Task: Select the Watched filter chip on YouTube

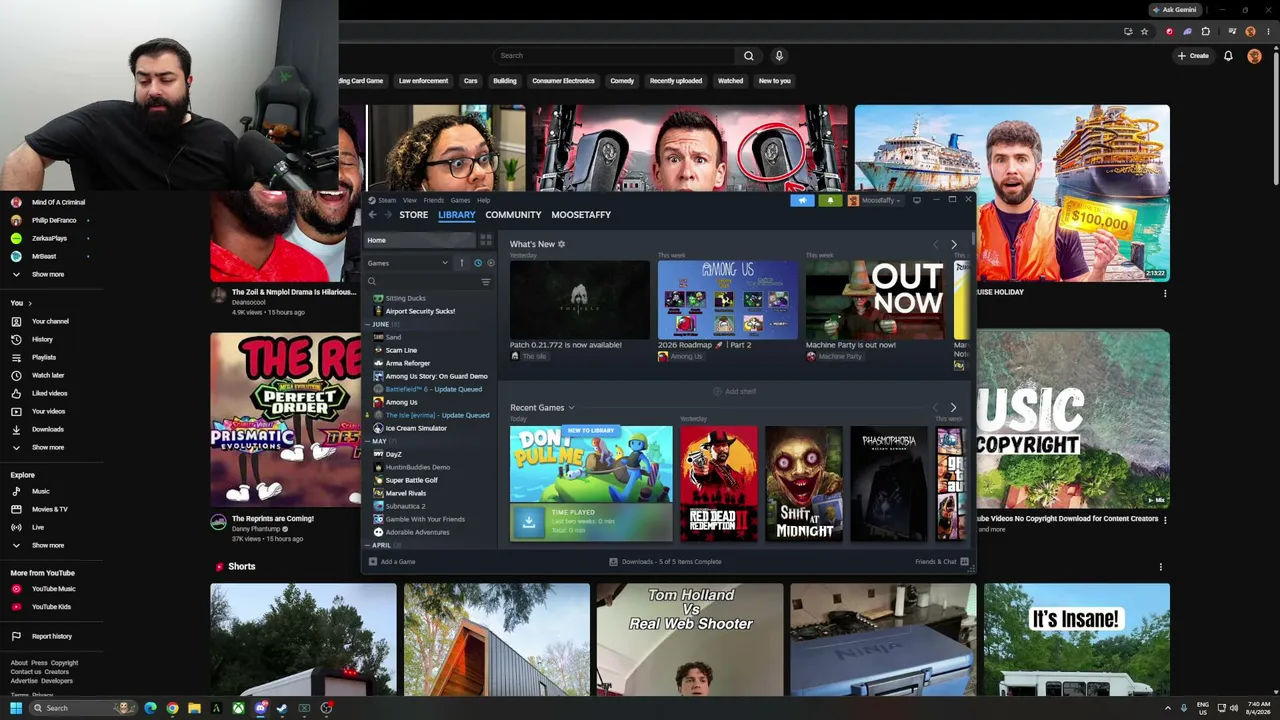Action: tap(731, 81)
